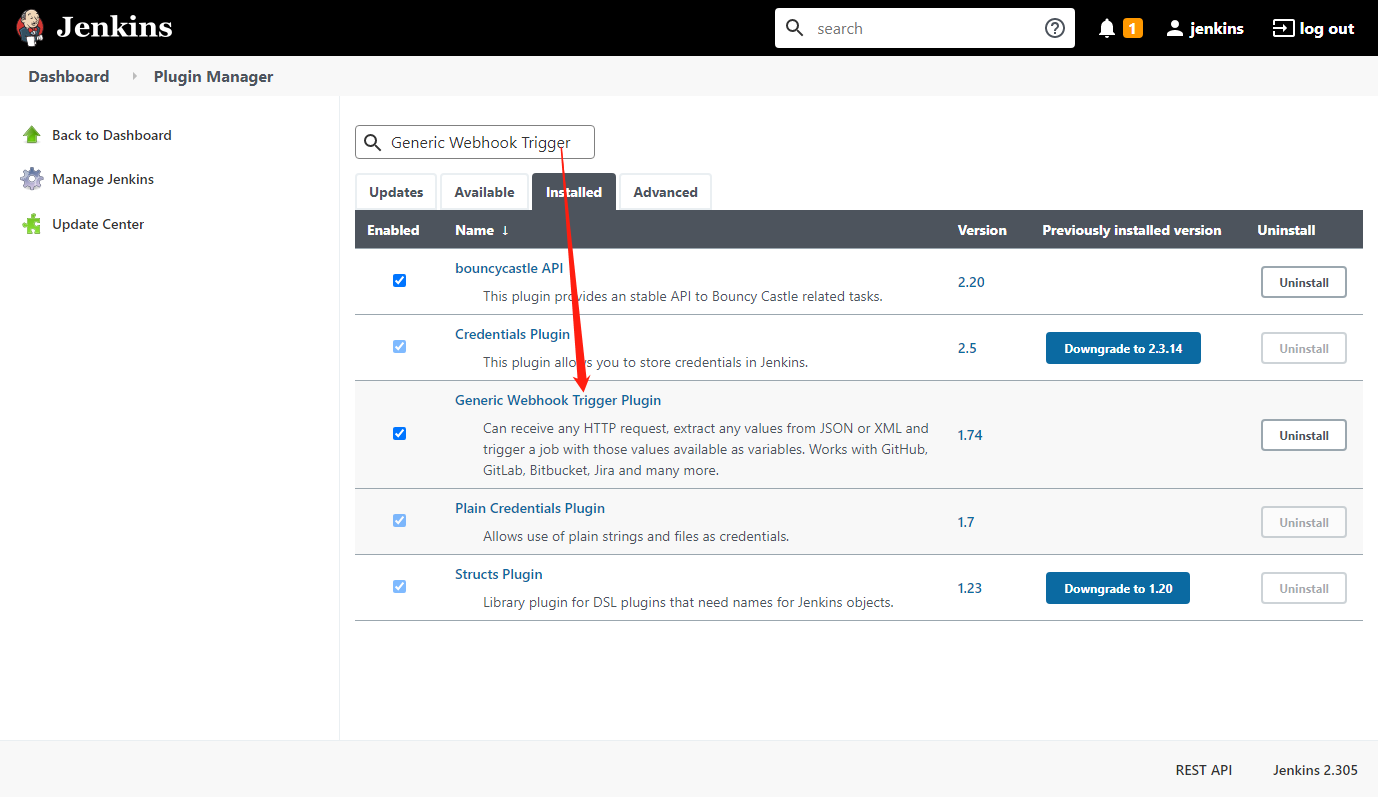Toggle the Structs Plugin enabled checkbox

pos(399,587)
